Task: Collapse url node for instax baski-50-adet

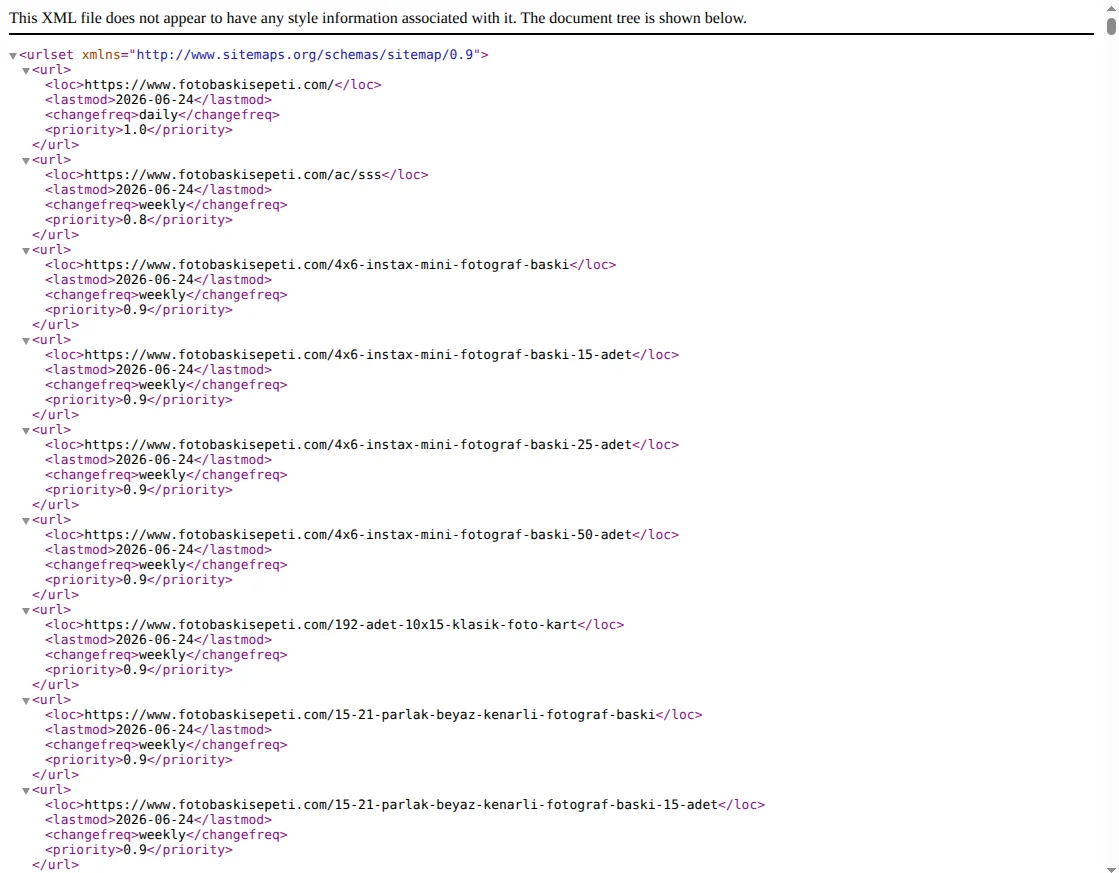Action: (x=26, y=520)
